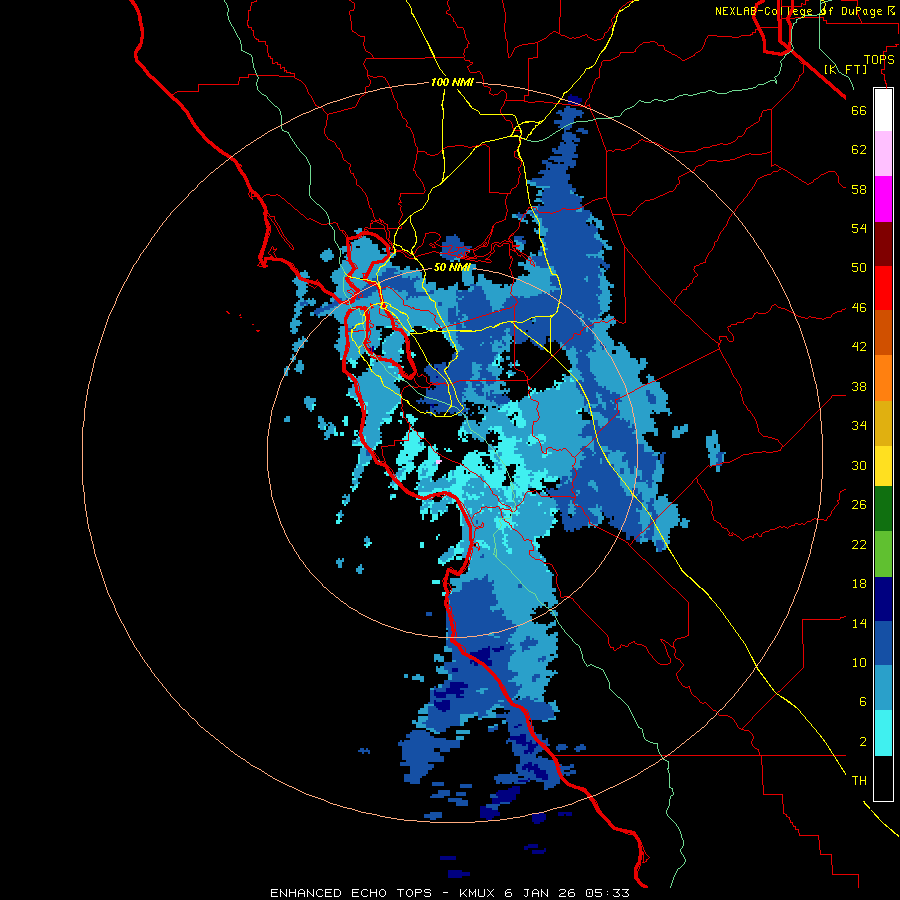Click the cyan legend swatch
900x900 pixels.
(883, 733)
